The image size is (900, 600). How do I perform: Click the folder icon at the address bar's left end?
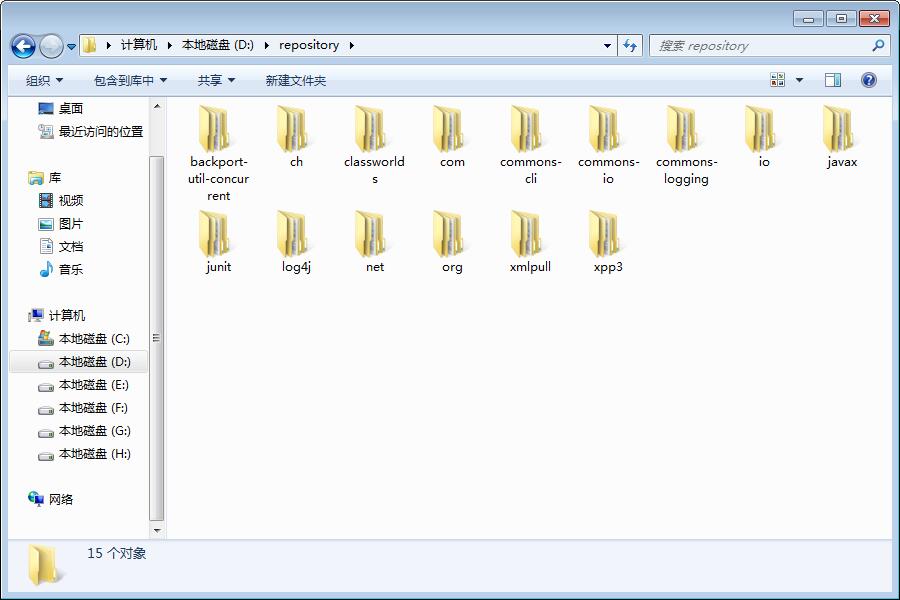click(90, 45)
